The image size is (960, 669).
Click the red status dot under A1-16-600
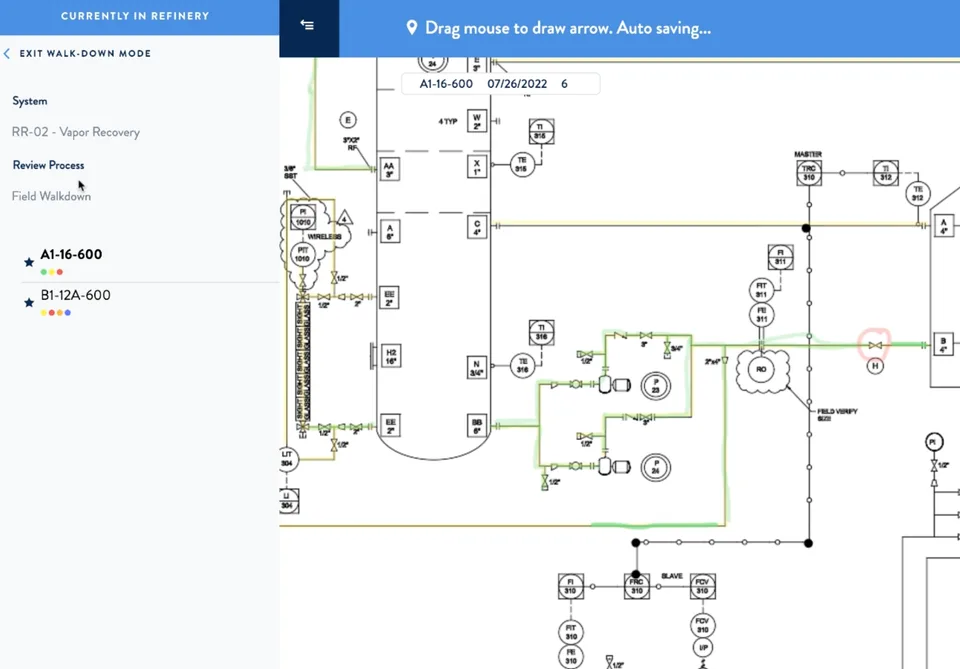[x=59, y=272]
